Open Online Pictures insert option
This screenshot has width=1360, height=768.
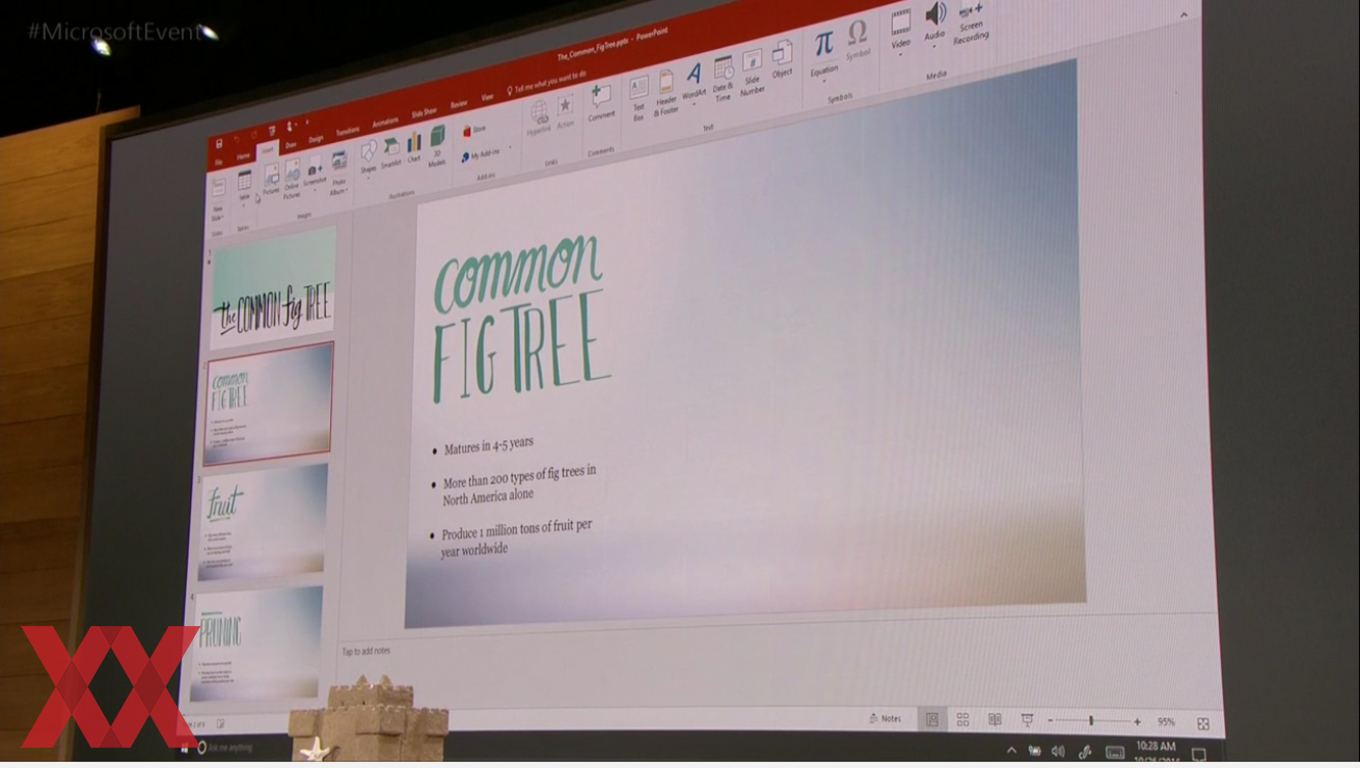[292, 178]
